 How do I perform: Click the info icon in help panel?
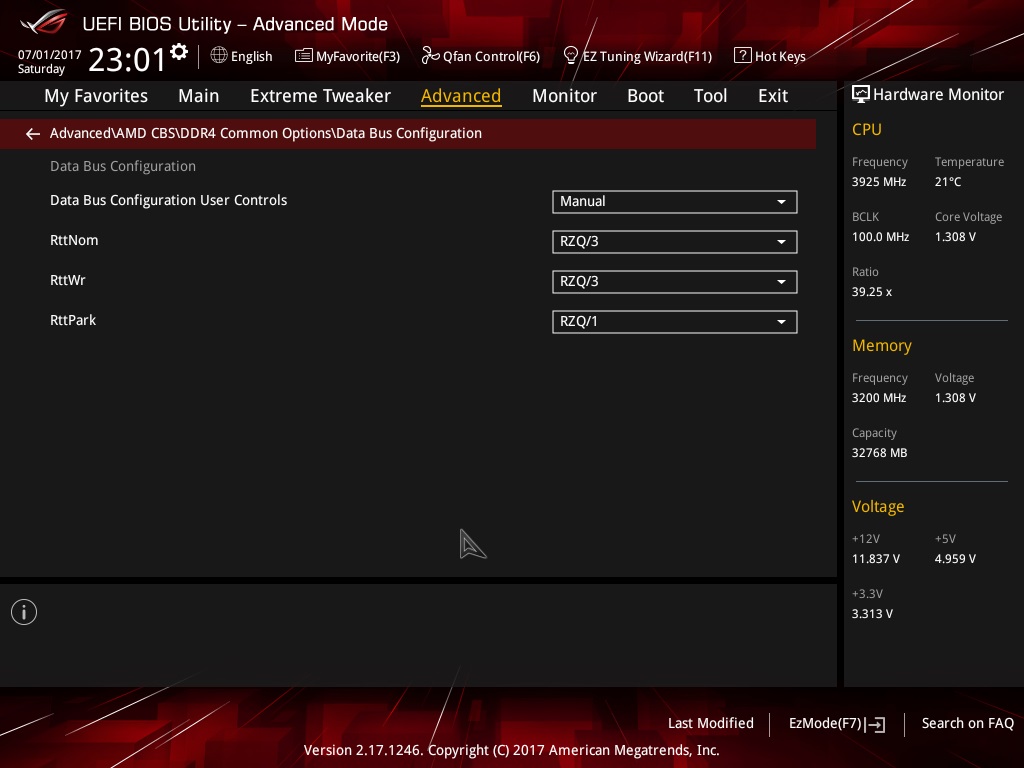coord(24,612)
